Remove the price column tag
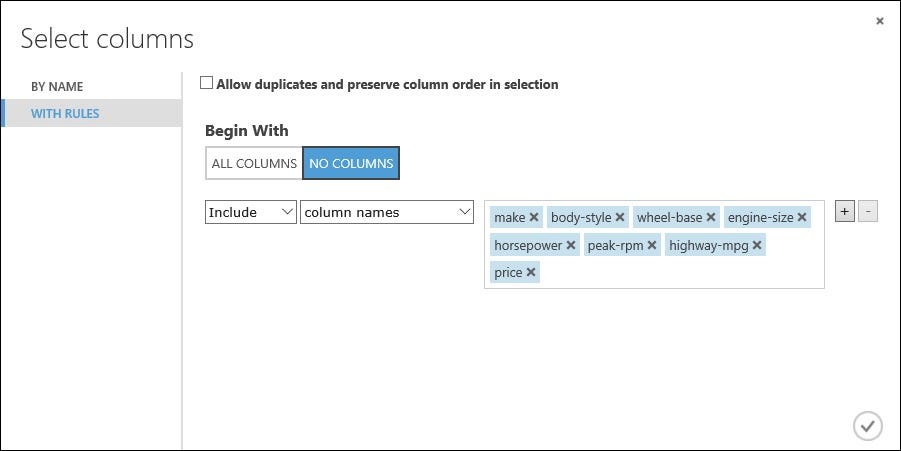Screen dimensions: 901x451 (x=531, y=272)
